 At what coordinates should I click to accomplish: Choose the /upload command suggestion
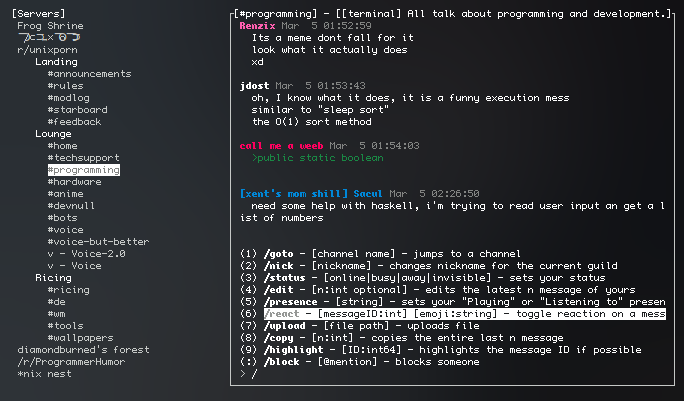pos(360,326)
